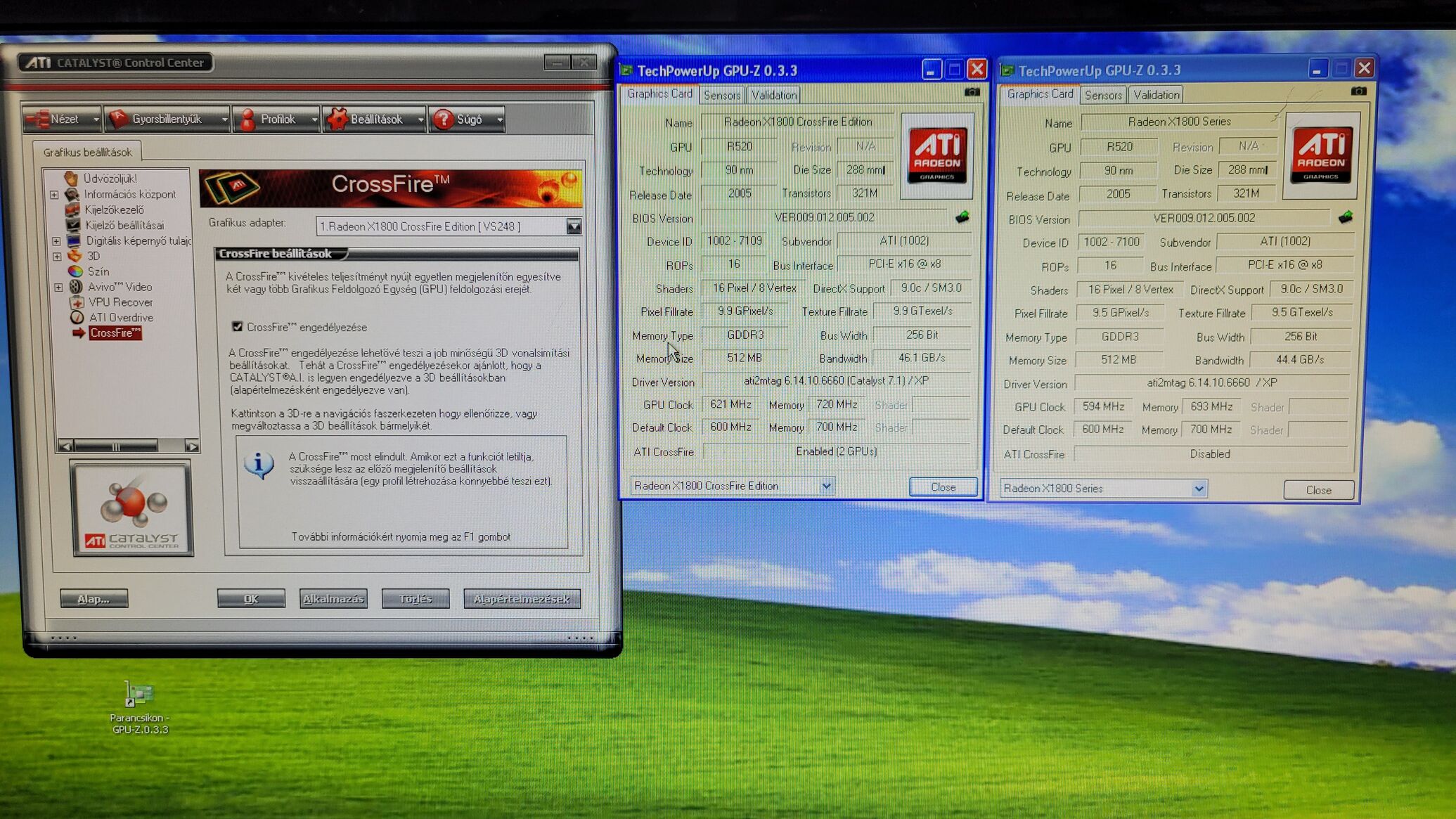Screen dimensions: 1456x819
Task: Minimize the Catalyst Control Center window
Action: click(x=558, y=63)
